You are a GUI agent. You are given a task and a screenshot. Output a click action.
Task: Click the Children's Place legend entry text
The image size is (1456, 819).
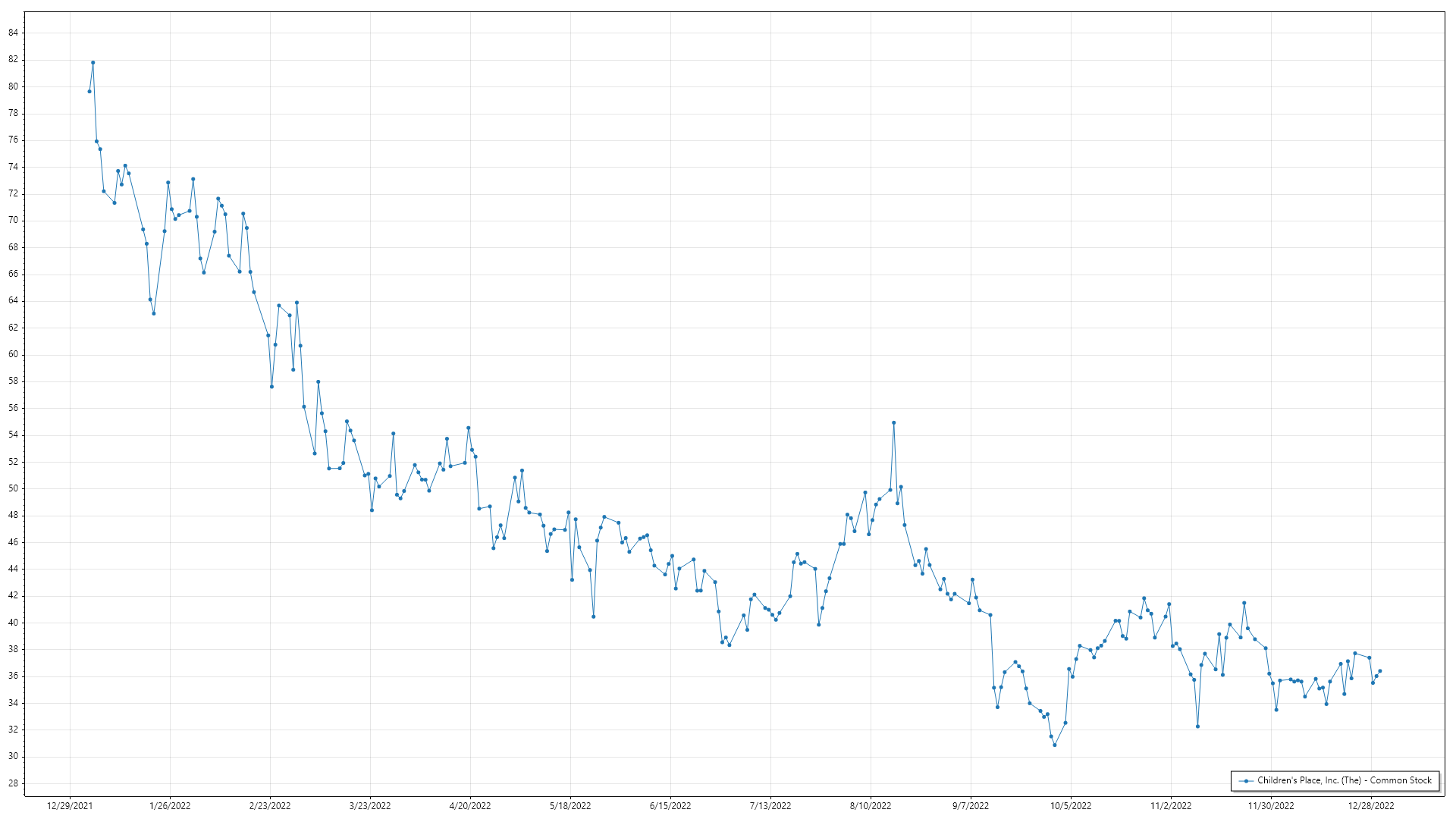(1344, 780)
